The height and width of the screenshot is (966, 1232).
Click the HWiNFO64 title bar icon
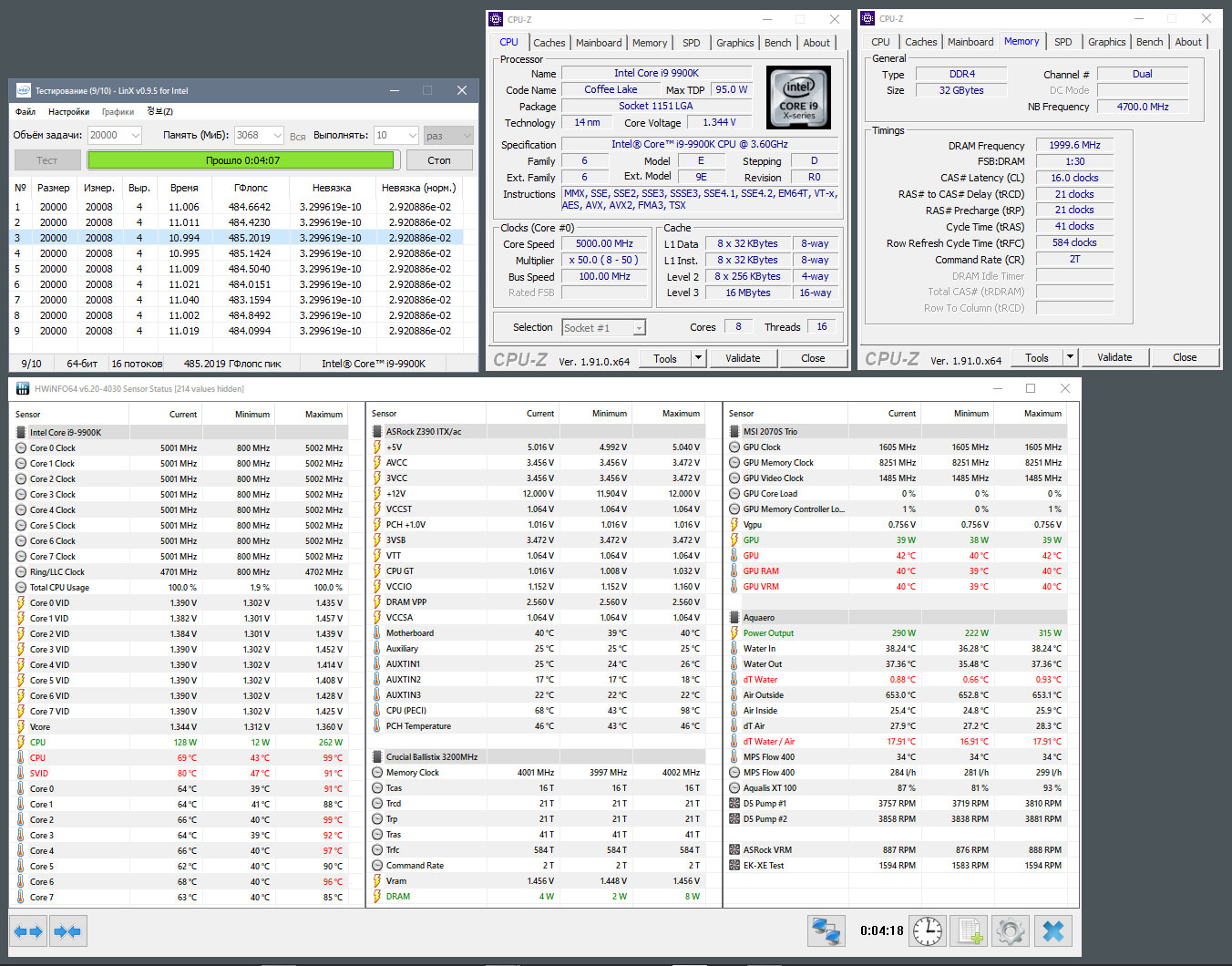pos(23,389)
